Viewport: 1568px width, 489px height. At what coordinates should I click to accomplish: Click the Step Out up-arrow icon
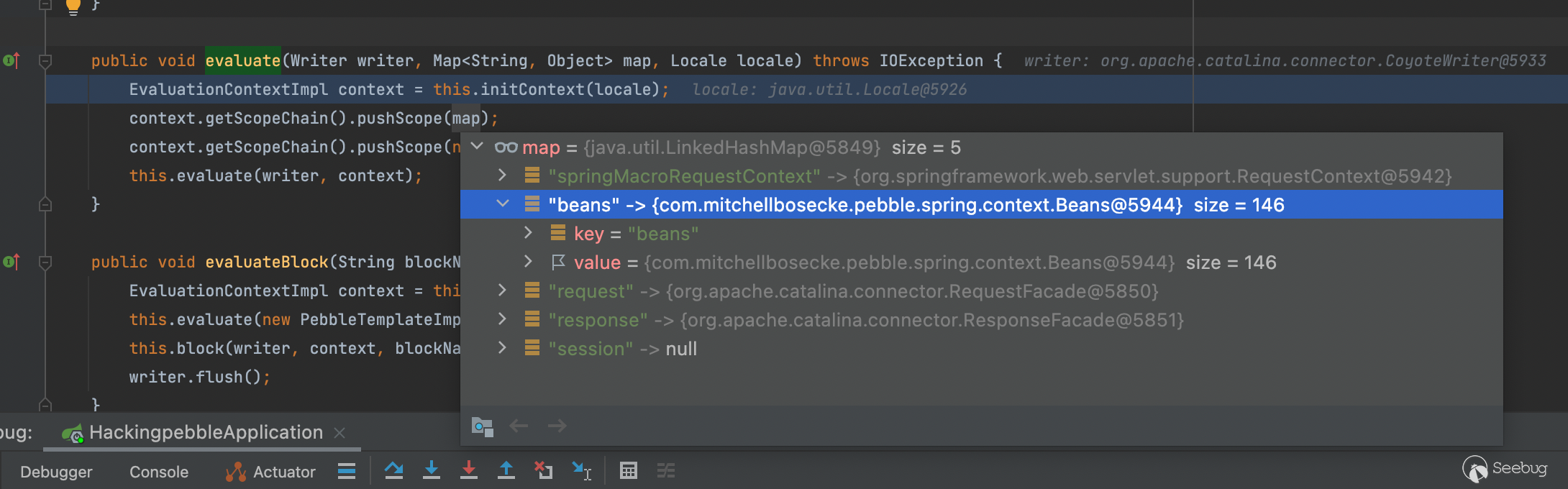(506, 471)
